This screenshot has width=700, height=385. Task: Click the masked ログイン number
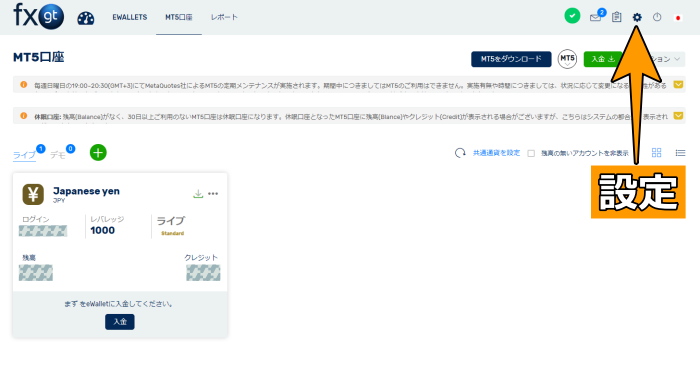point(43,231)
